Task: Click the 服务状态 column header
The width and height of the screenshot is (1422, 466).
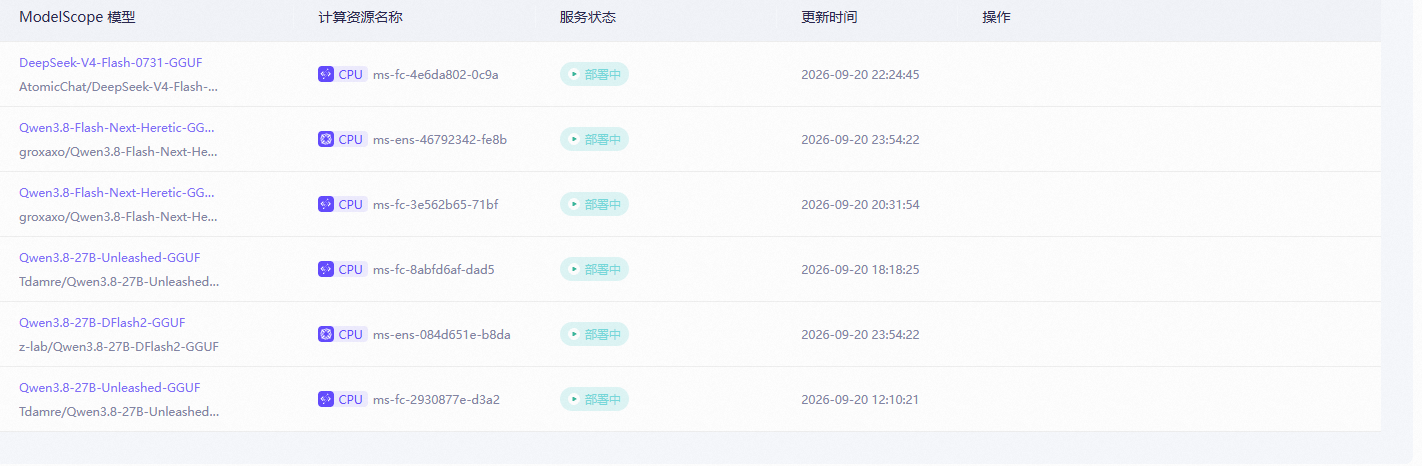Action: click(x=588, y=18)
